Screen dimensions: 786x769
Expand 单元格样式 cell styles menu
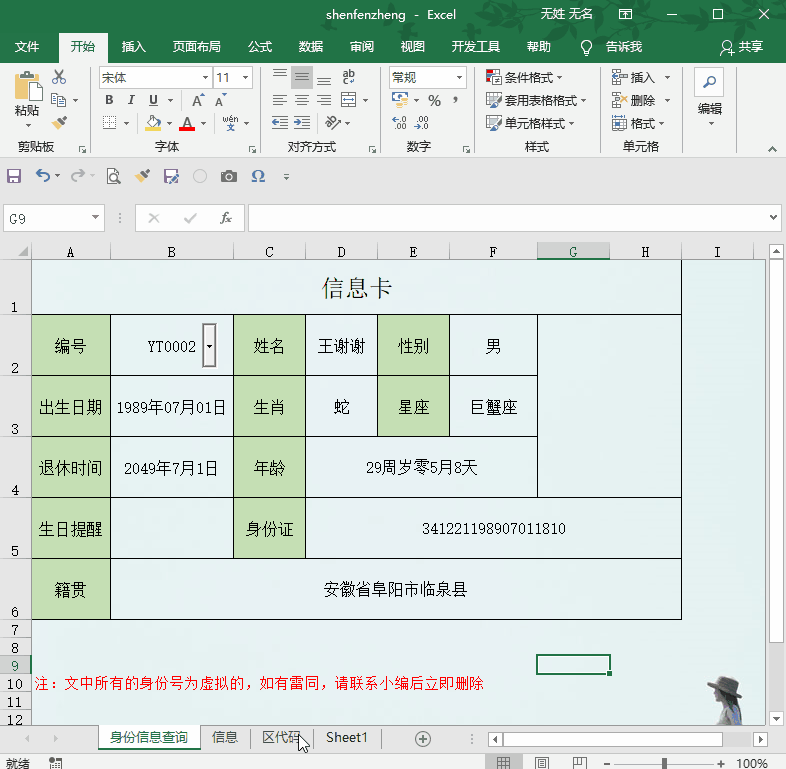530,123
